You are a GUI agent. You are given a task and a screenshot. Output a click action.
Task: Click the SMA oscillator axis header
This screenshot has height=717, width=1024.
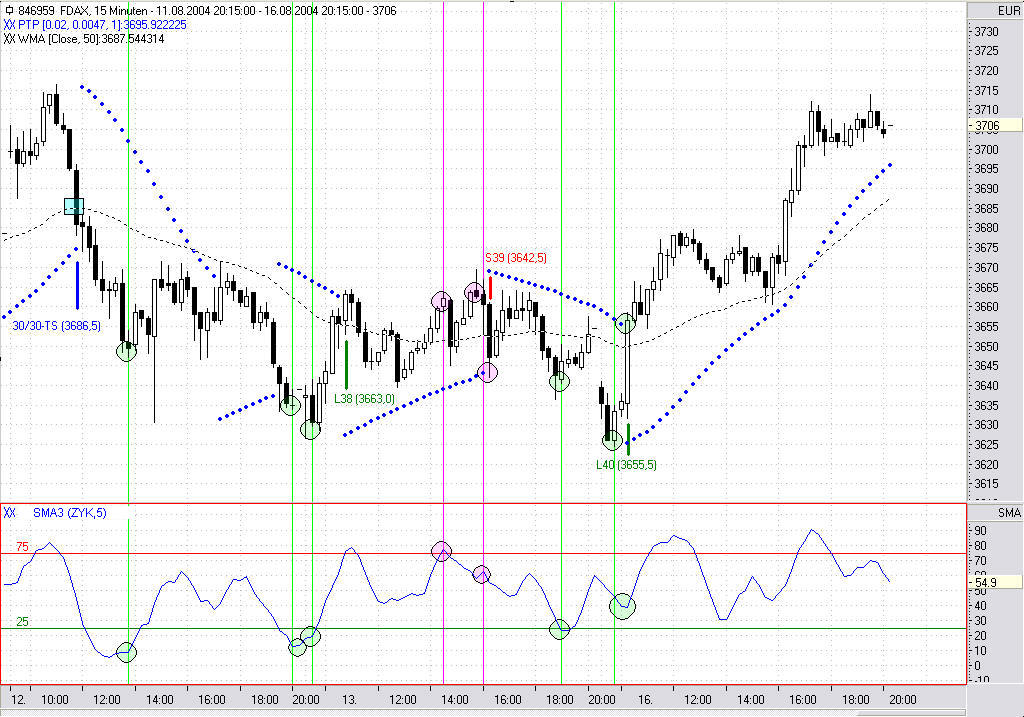pos(995,513)
